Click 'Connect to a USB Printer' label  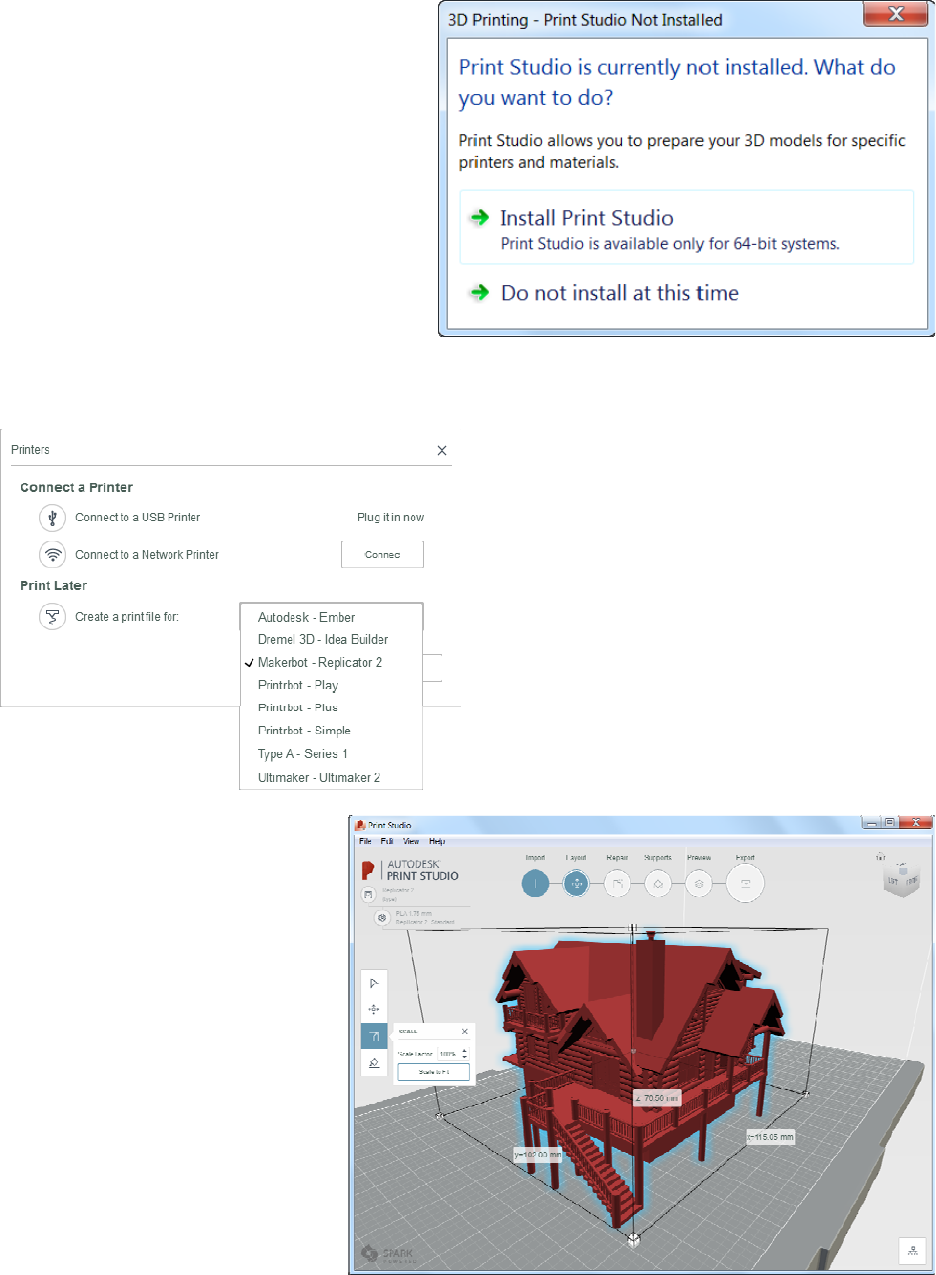click(137, 517)
